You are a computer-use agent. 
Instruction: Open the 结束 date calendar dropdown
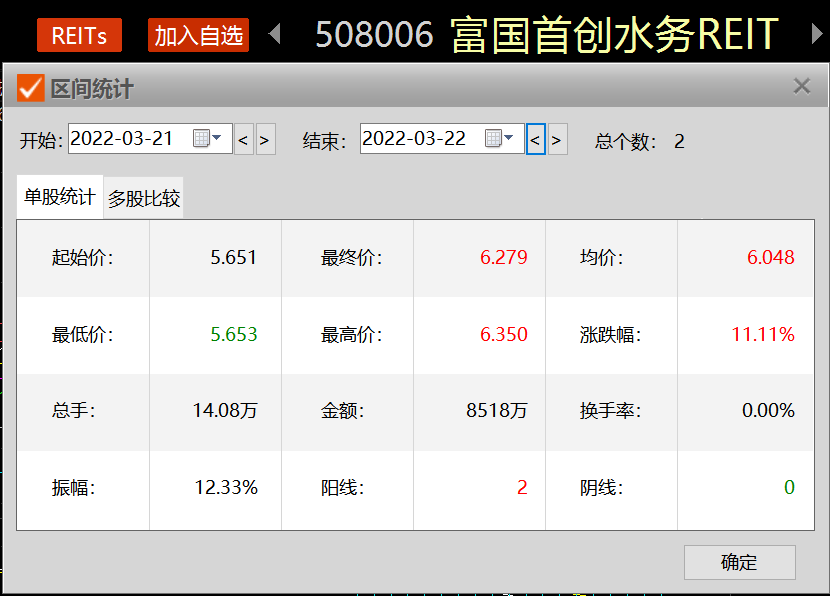click(x=499, y=138)
